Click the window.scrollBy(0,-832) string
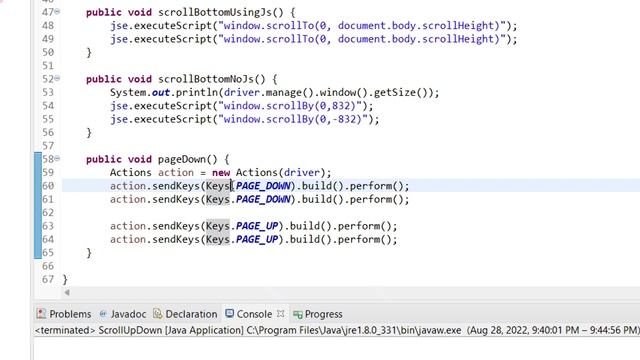Screen dimensions: 640x360 point(293,119)
